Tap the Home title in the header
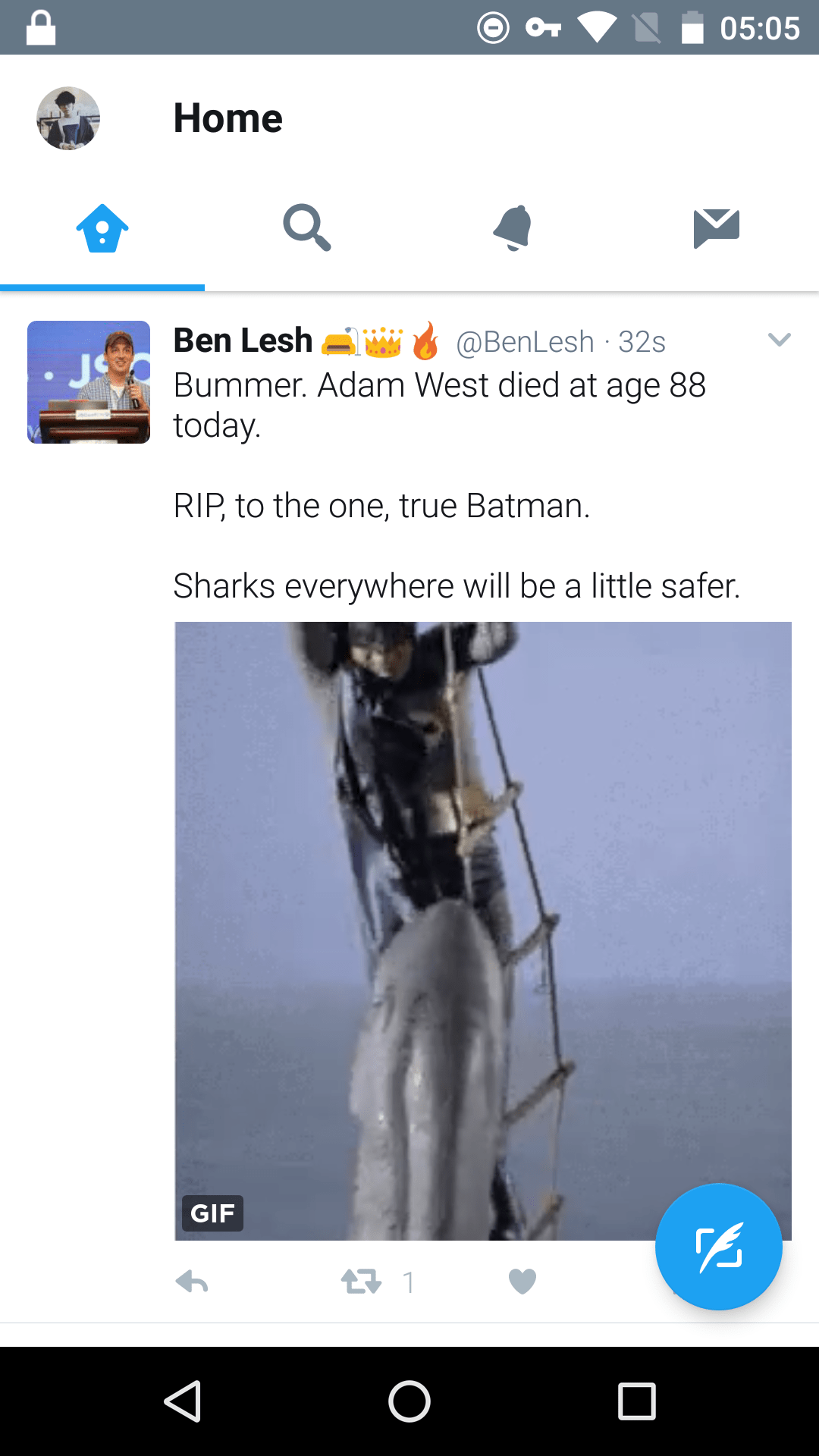This screenshot has width=819, height=1456. pos(227,118)
